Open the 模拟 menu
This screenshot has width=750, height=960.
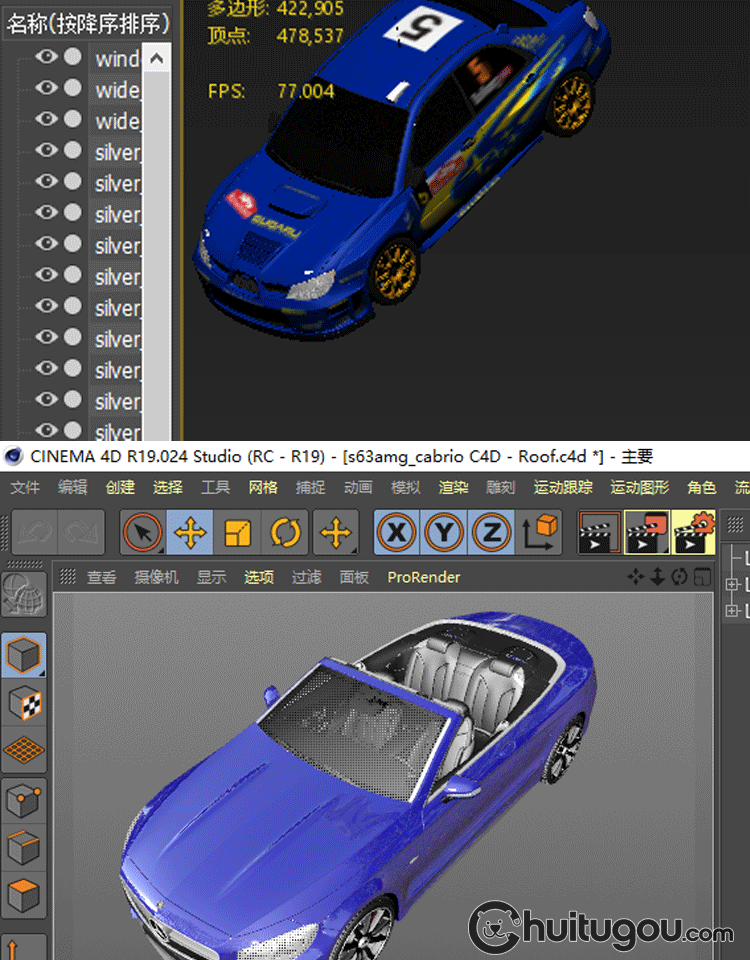tap(406, 487)
